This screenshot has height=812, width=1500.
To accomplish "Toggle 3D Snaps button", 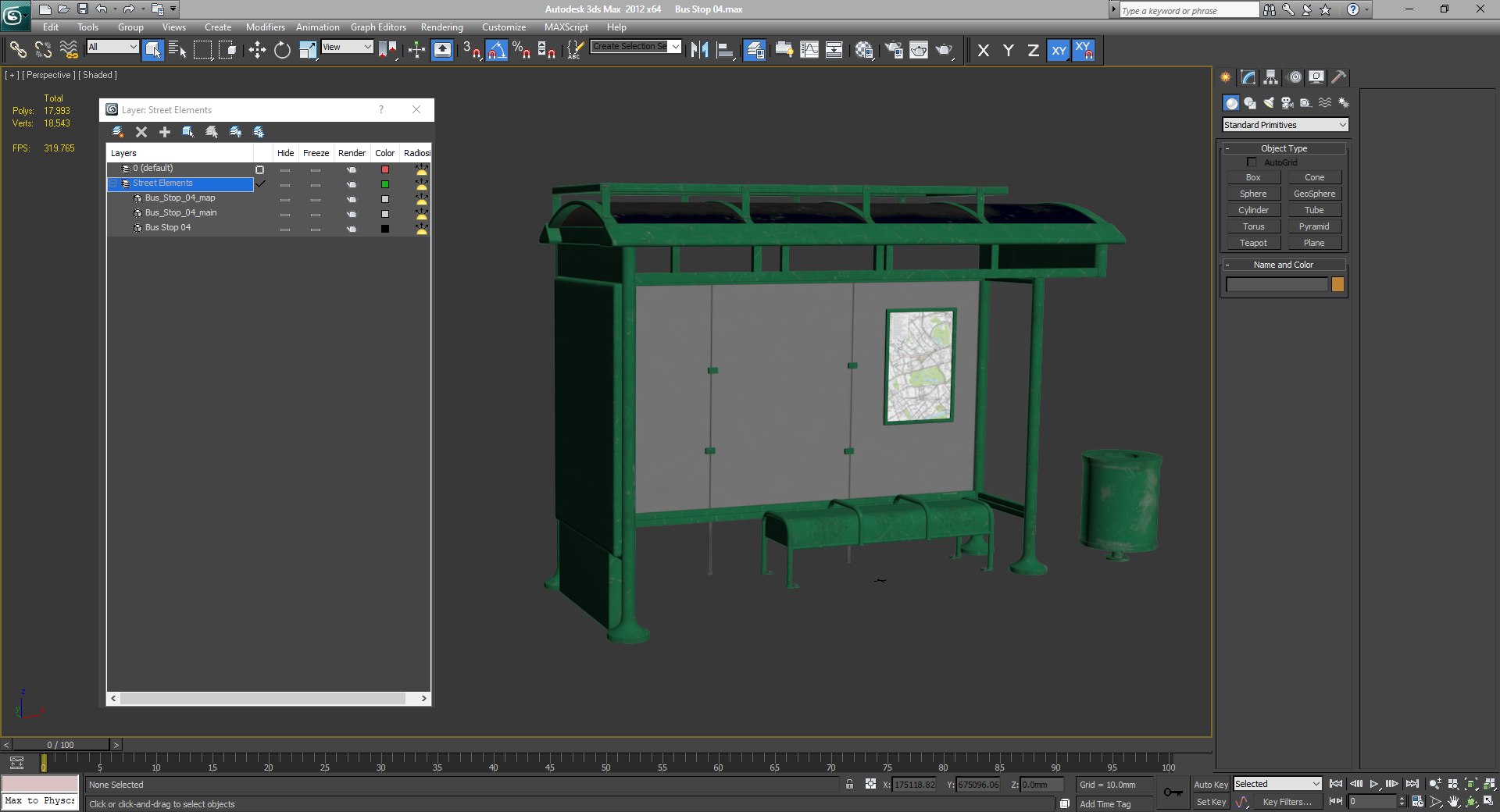I will point(471,50).
